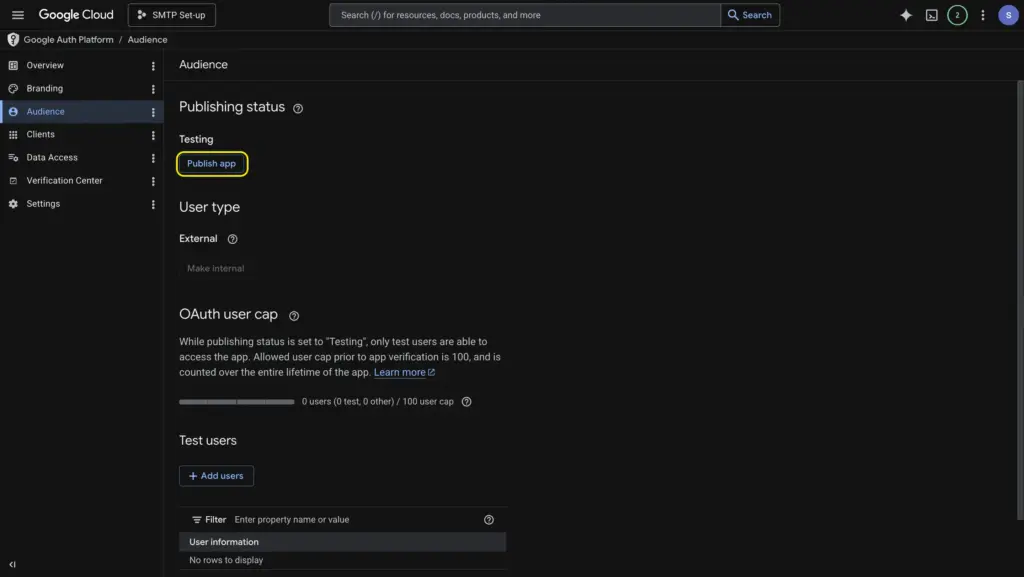Open more options for Clients
Image resolution: width=1024 pixels, height=577 pixels.
[153, 135]
